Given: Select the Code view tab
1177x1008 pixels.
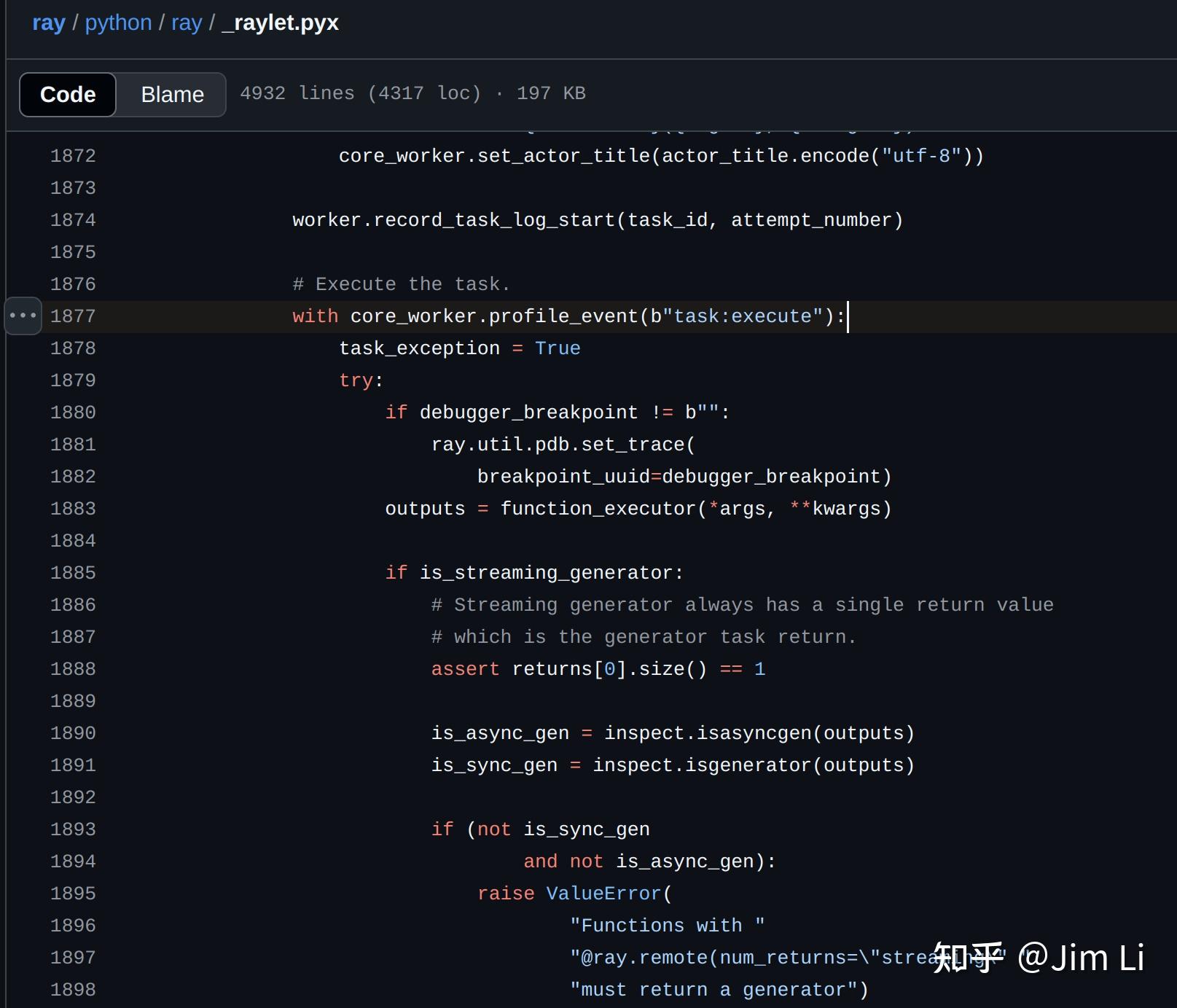Looking at the screenshot, I should (68, 95).
